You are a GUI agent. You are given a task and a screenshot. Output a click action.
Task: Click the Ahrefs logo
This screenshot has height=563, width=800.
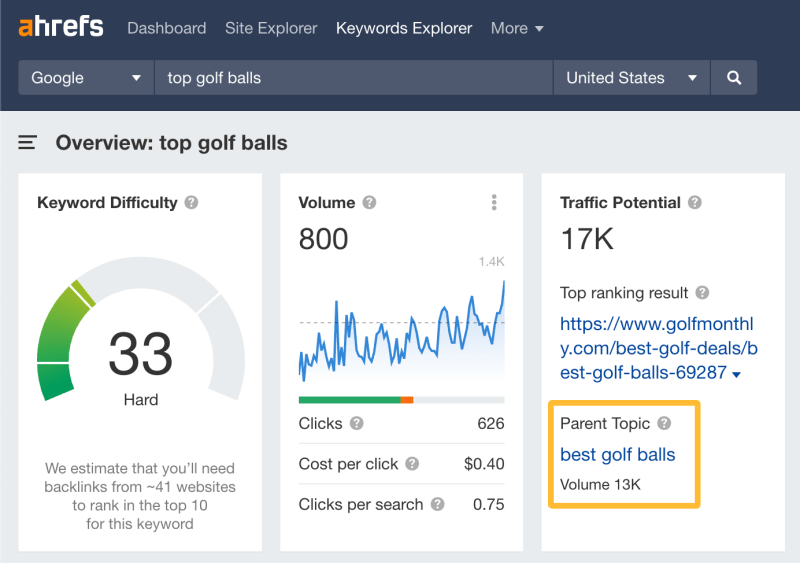pyautogui.click(x=60, y=27)
